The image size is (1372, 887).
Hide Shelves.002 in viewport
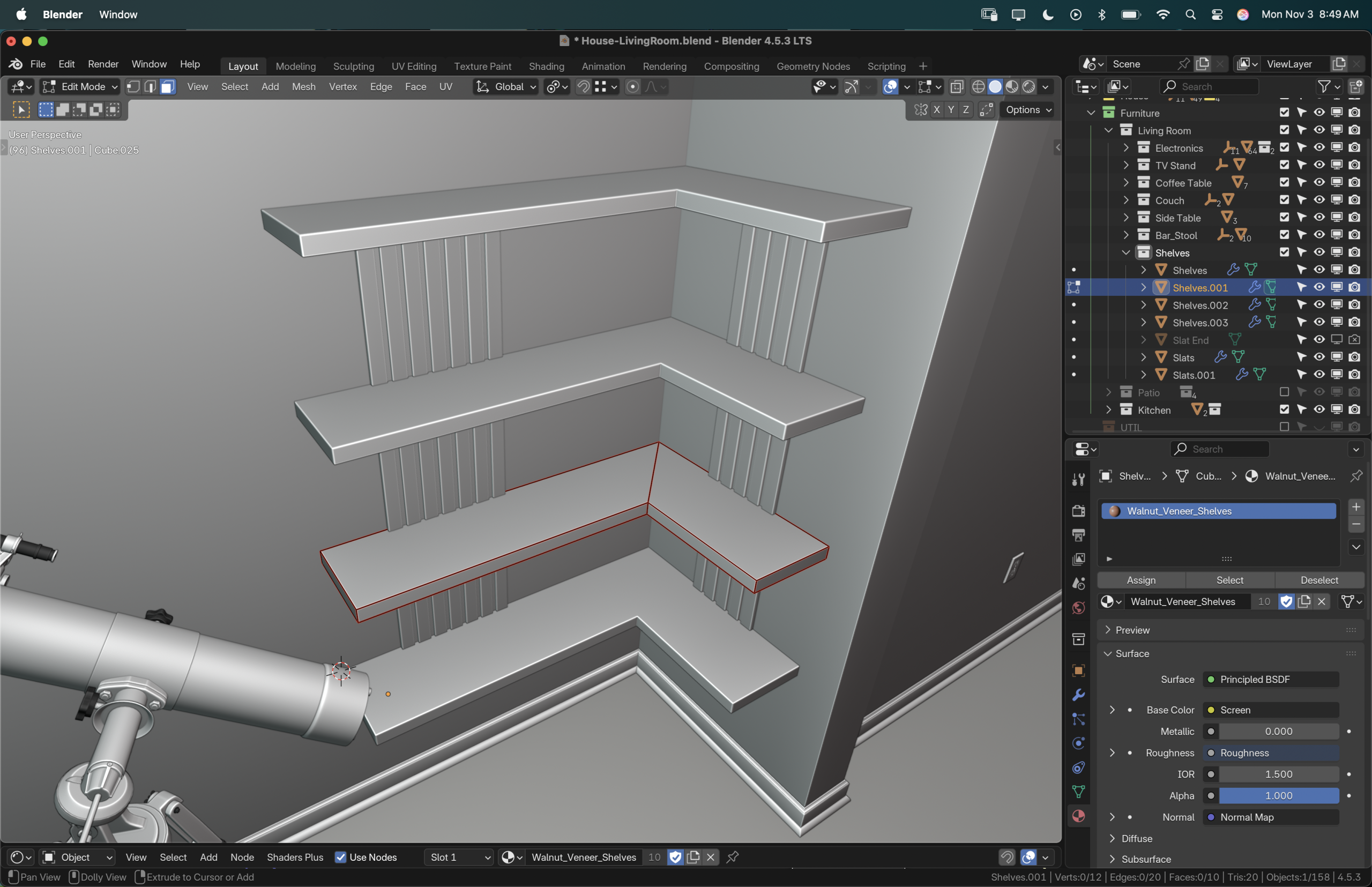click(x=1319, y=305)
